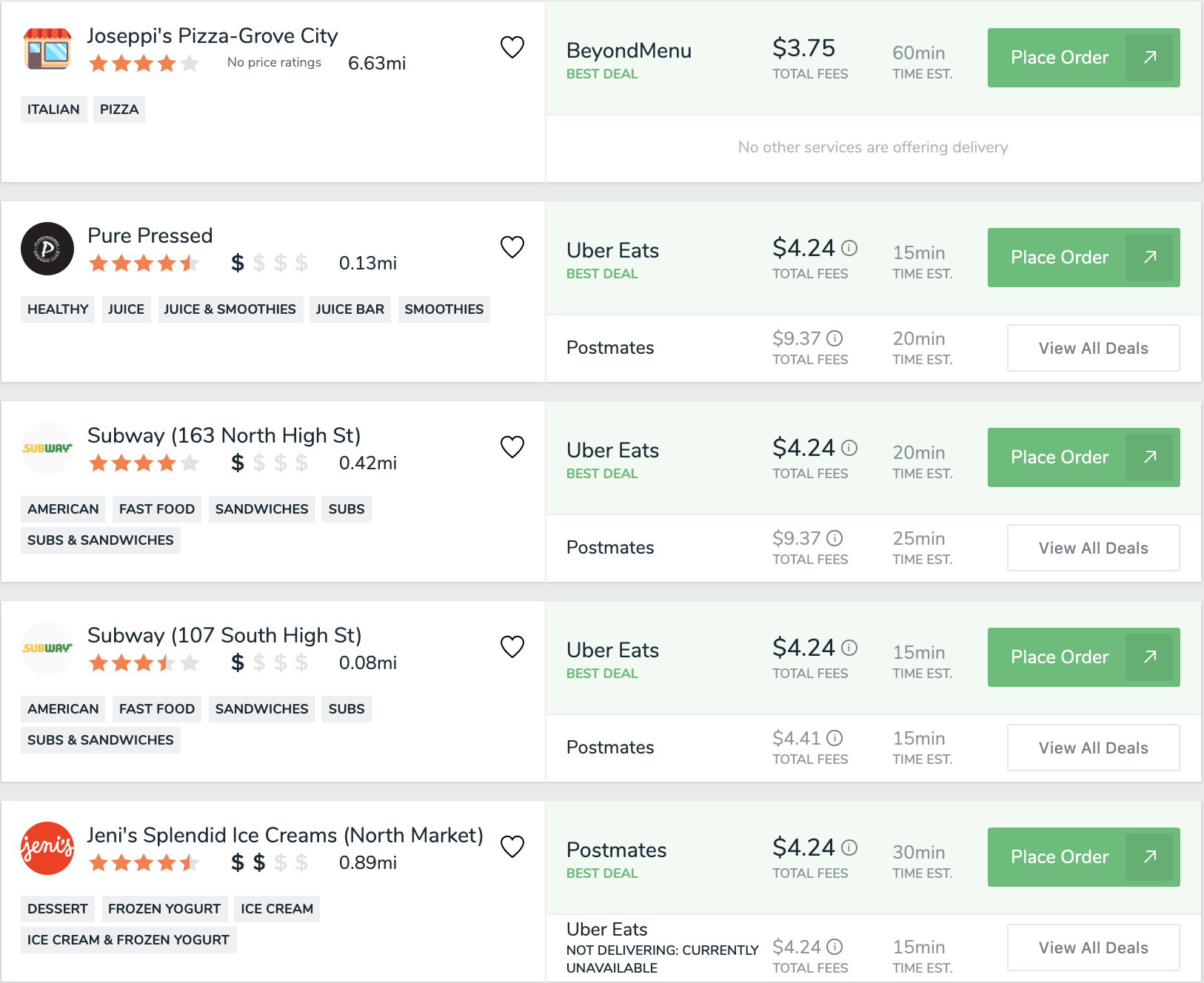Click 'NOT DELIVERING: CURRENTLY UNAVAILABLE' notice
The height and width of the screenshot is (983, 1204).
click(663, 959)
